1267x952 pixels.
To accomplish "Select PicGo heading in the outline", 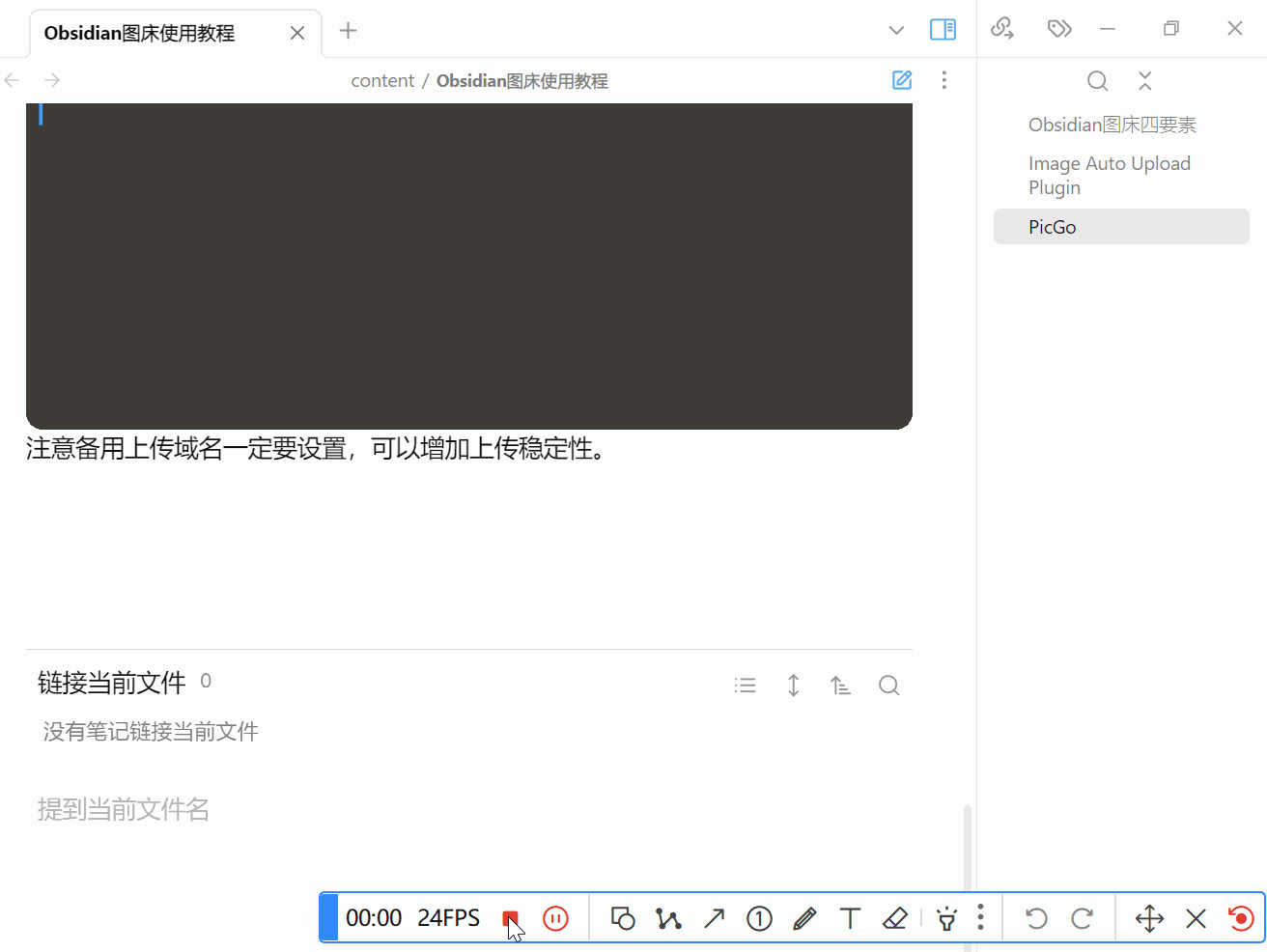I will 1052,227.
